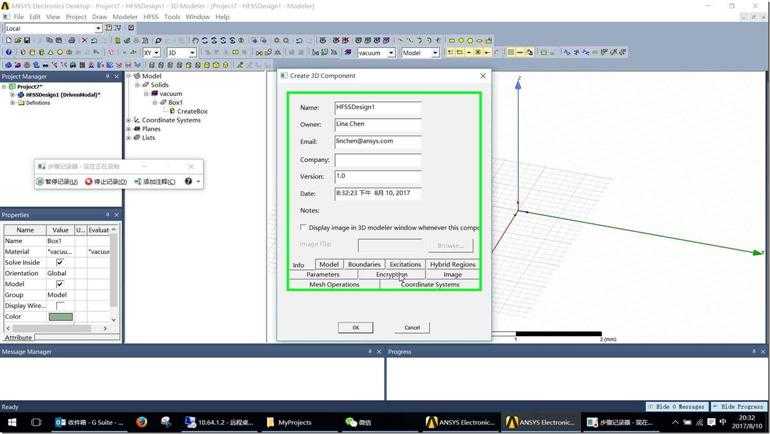Open Task View on the taskbar

click(x=36, y=422)
